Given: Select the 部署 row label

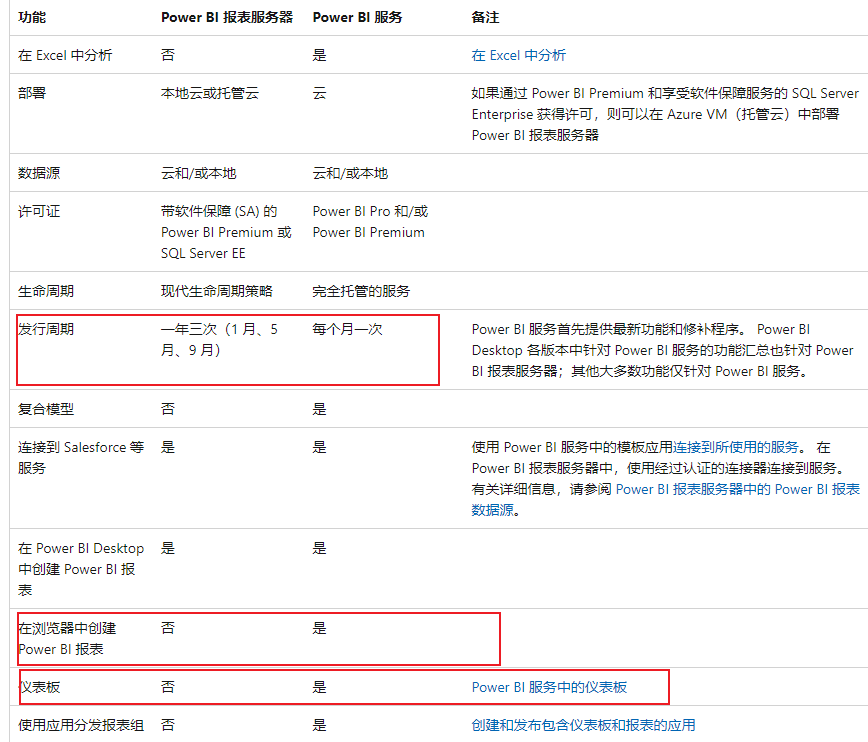Looking at the screenshot, I should pyautogui.click(x=32, y=93).
